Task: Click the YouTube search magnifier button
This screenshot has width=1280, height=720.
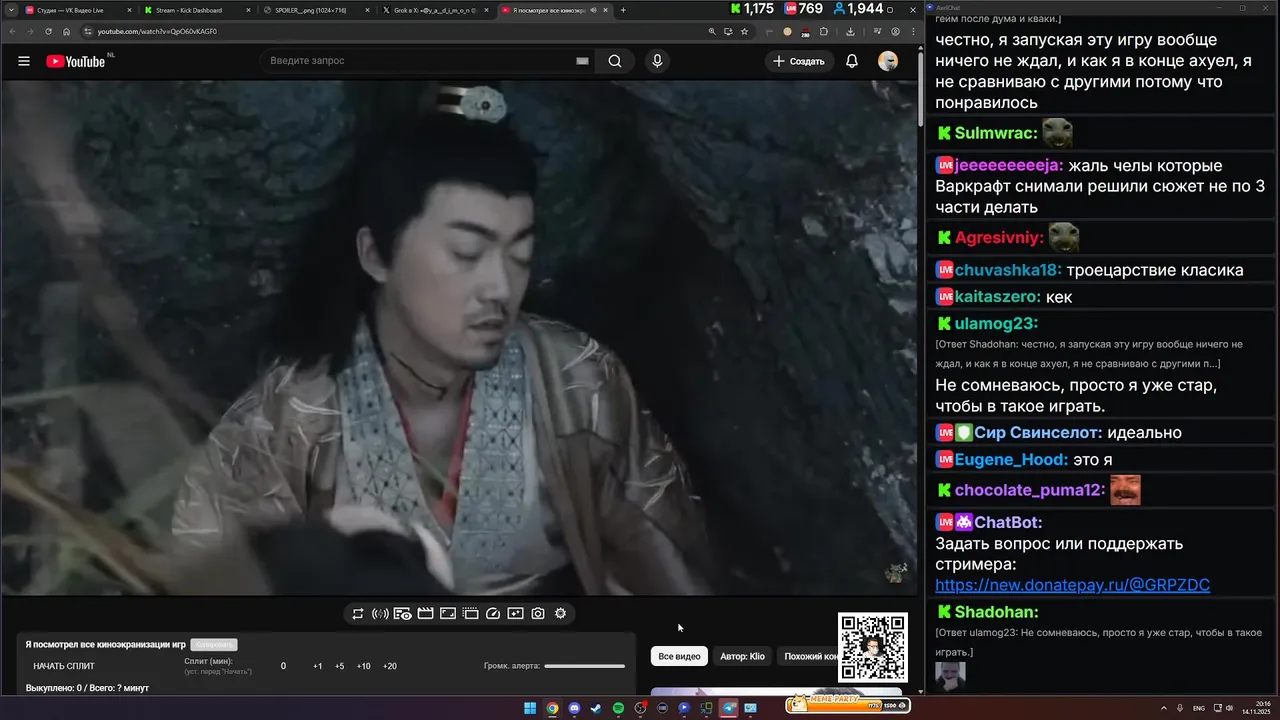Action: click(x=615, y=61)
